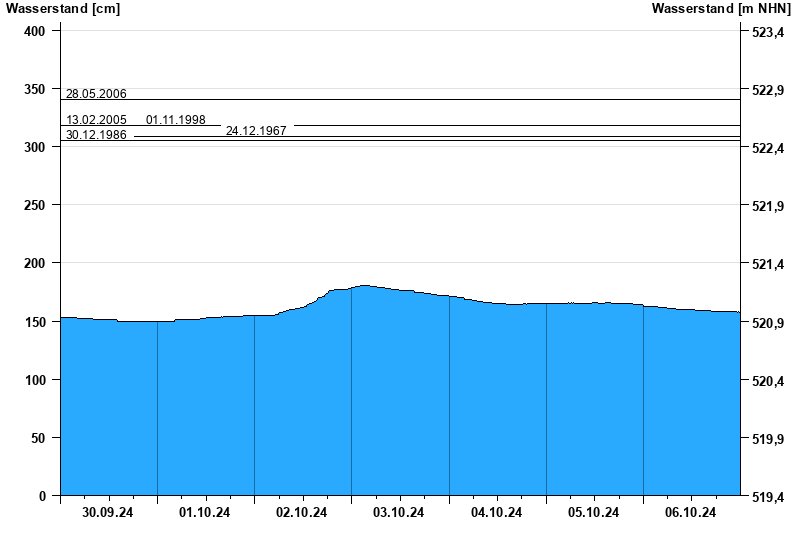Image resolution: width=800 pixels, height=550 pixels.
Task: Click the 02.10.24 date label
Action: (x=302, y=513)
